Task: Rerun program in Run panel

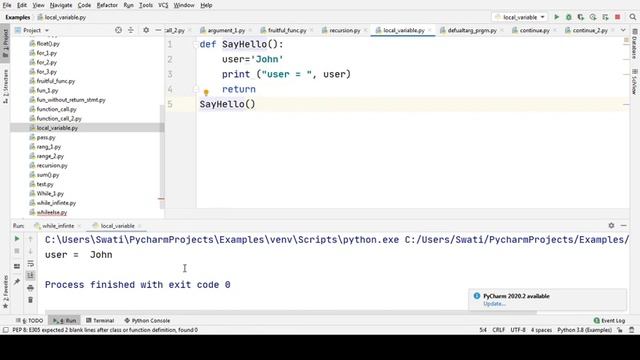Action: pyautogui.click(x=17, y=239)
